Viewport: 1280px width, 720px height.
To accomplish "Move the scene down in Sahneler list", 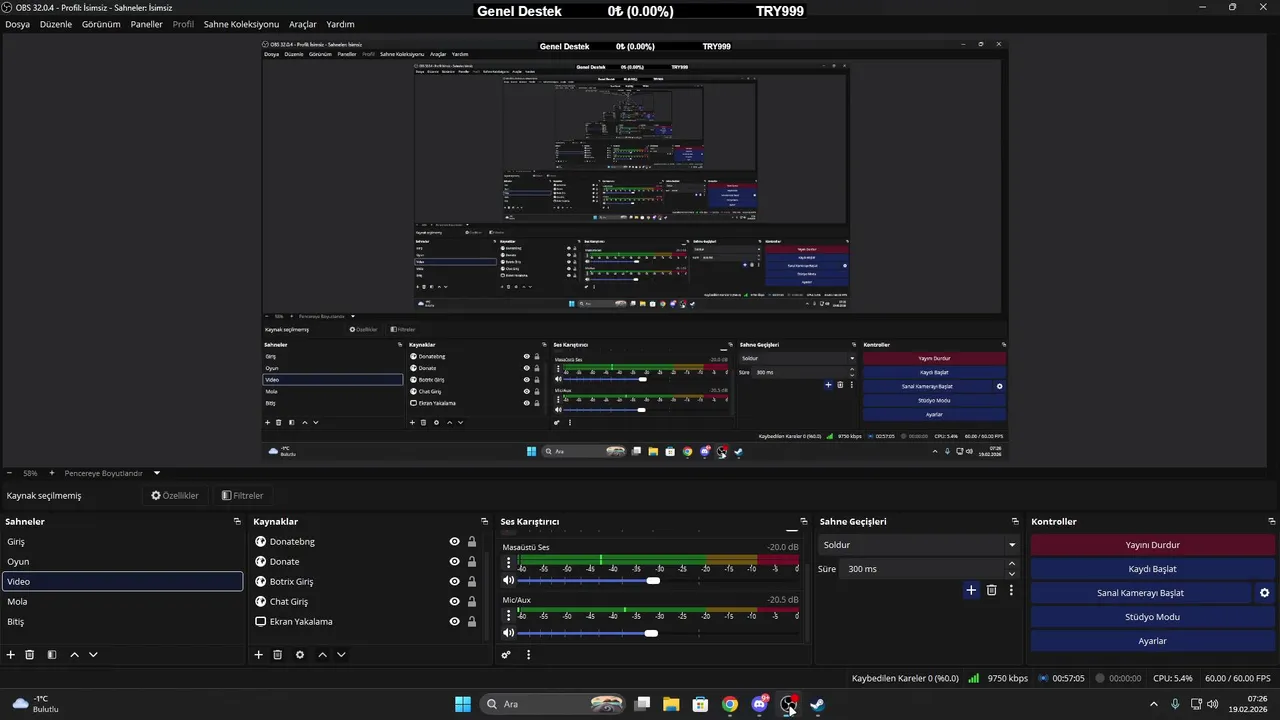I will (x=93, y=655).
